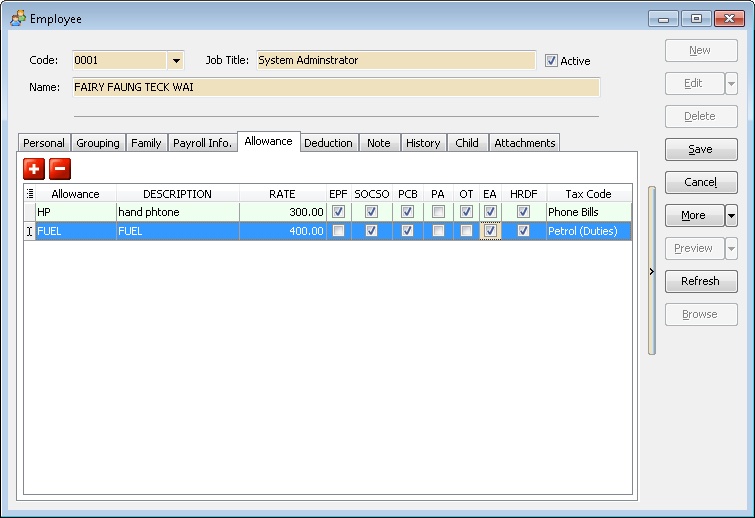Switch to the Personal tab
The width and height of the screenshot is (755, 518).
[44, 143]
